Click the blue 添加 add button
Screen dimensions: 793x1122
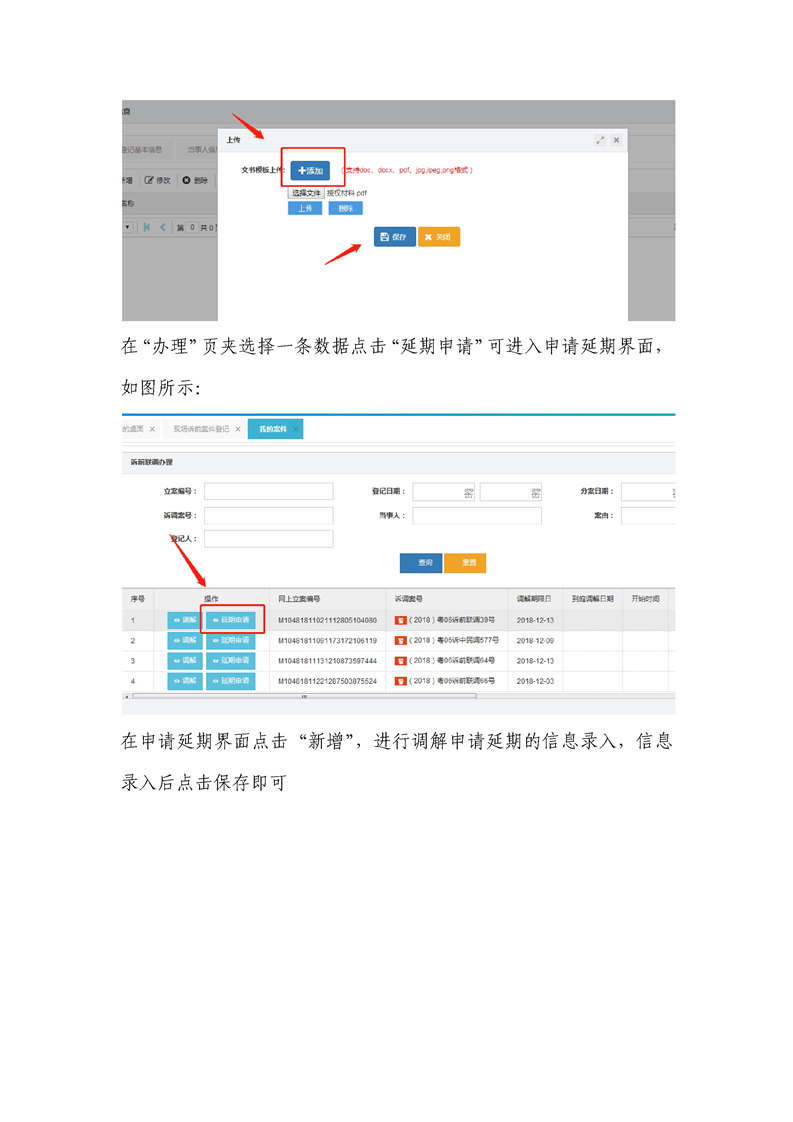coord(310,170)
